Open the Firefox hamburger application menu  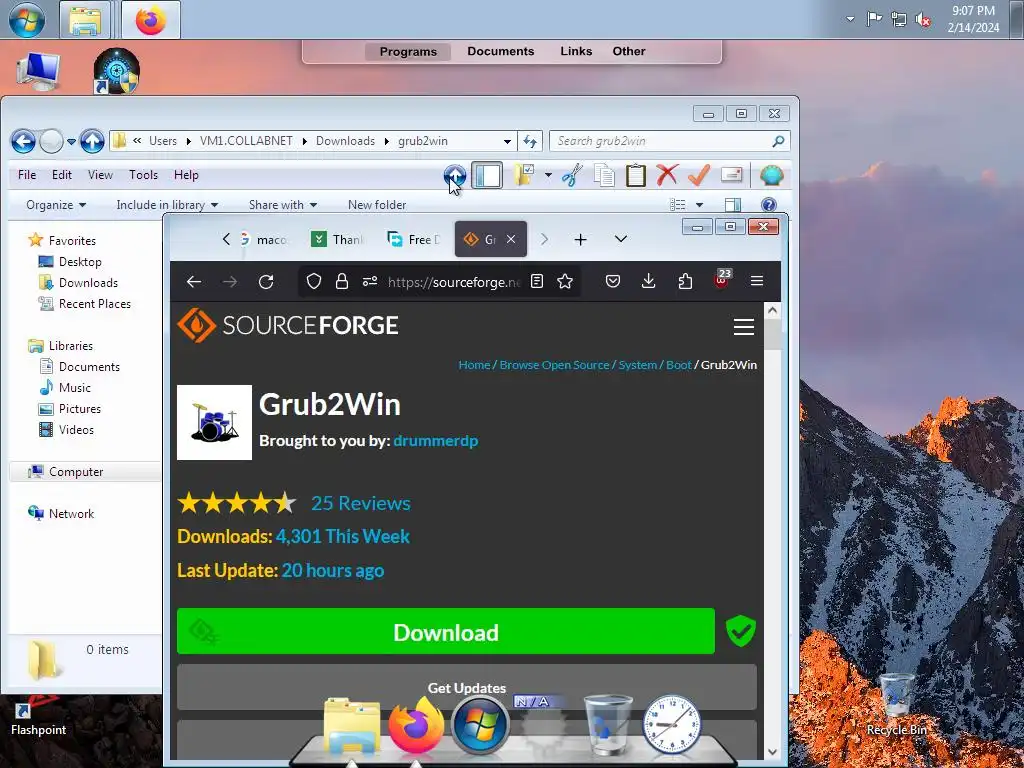757,281
